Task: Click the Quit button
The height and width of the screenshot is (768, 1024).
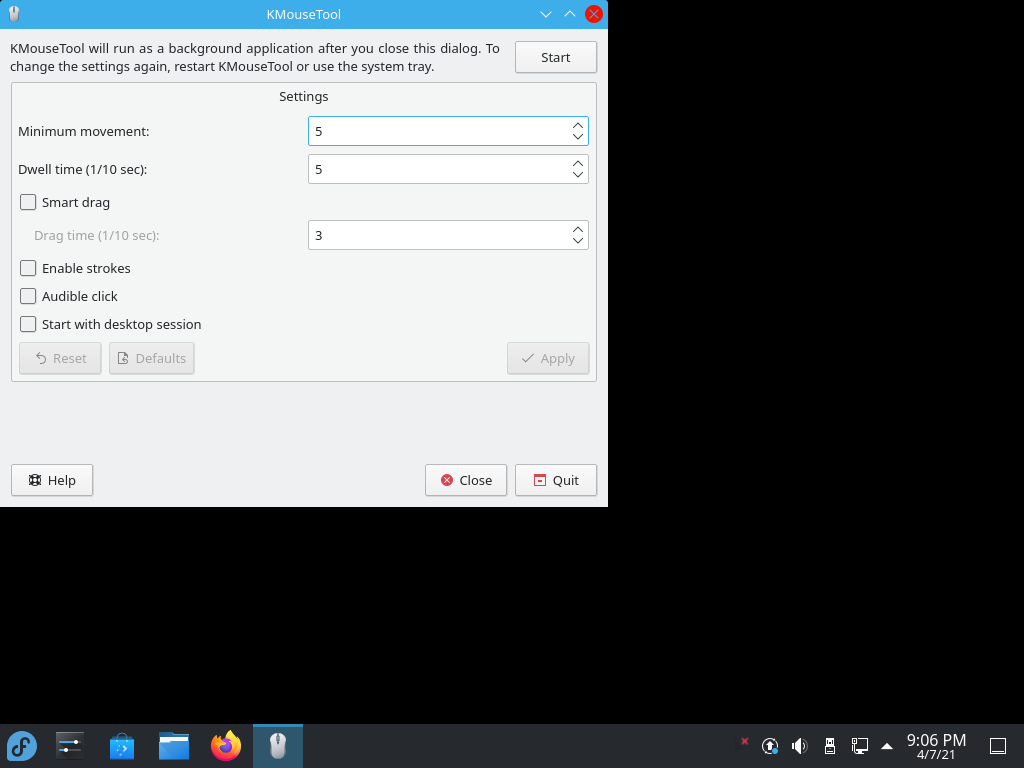Action: click(556, 480)
